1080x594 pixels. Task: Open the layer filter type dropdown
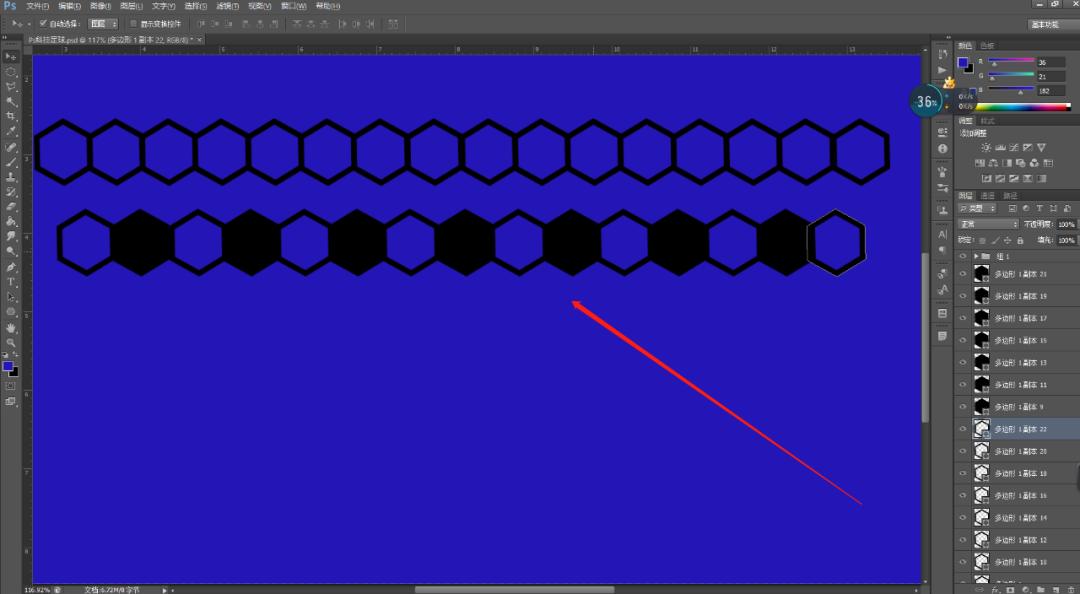977,208
